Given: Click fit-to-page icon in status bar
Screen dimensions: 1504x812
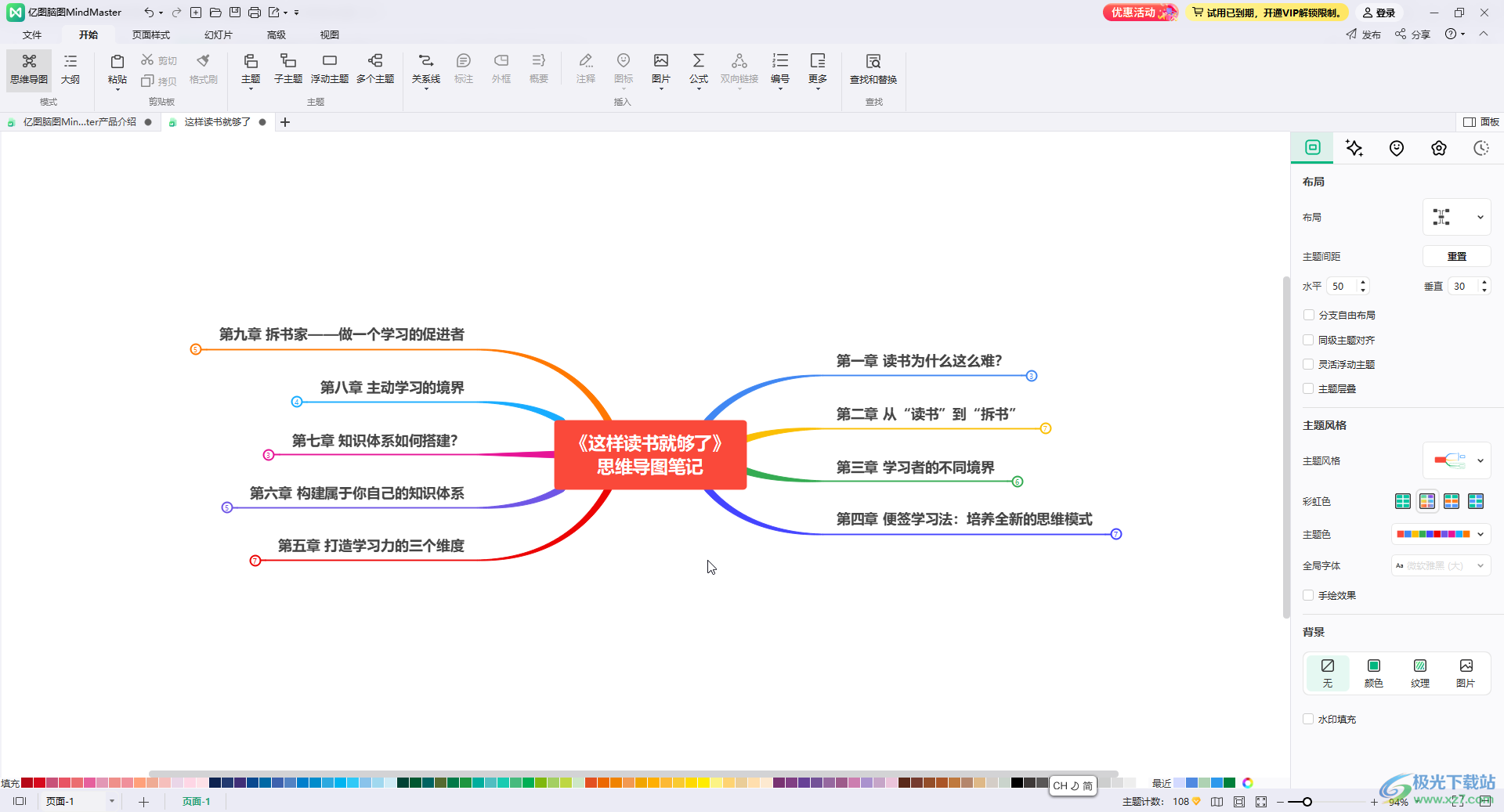Looking at the screenshot, I should [x=1238, y=802].
